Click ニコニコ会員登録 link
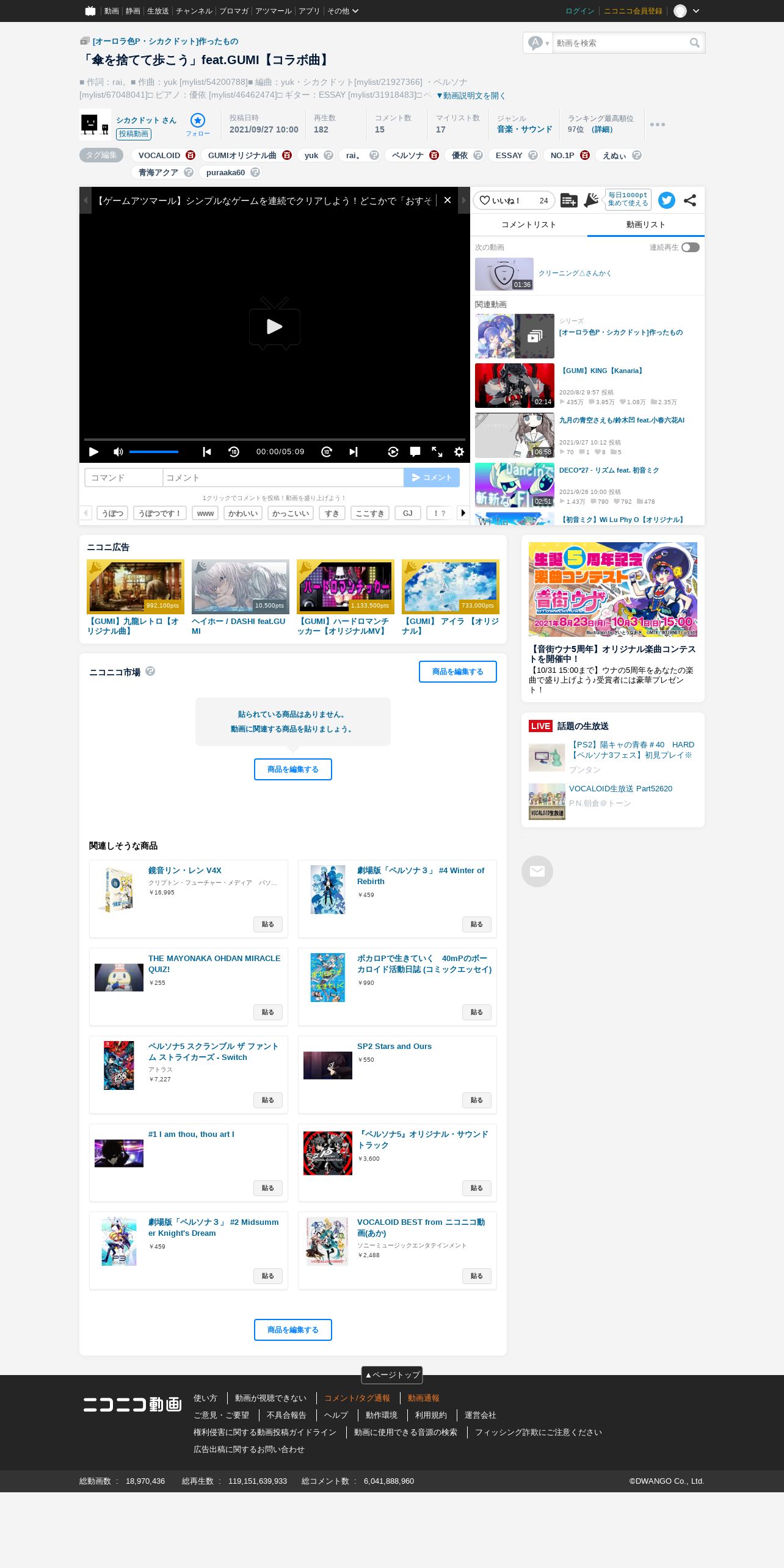 coord(633,11)
